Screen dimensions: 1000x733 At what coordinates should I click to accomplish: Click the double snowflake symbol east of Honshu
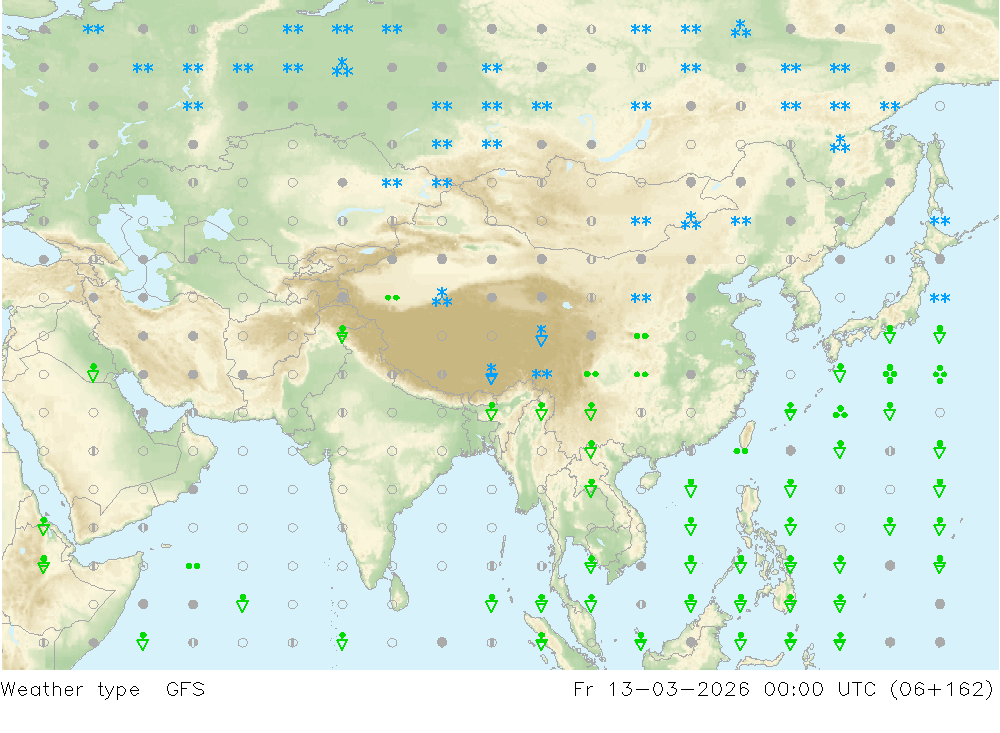click(x=939, y=298)
